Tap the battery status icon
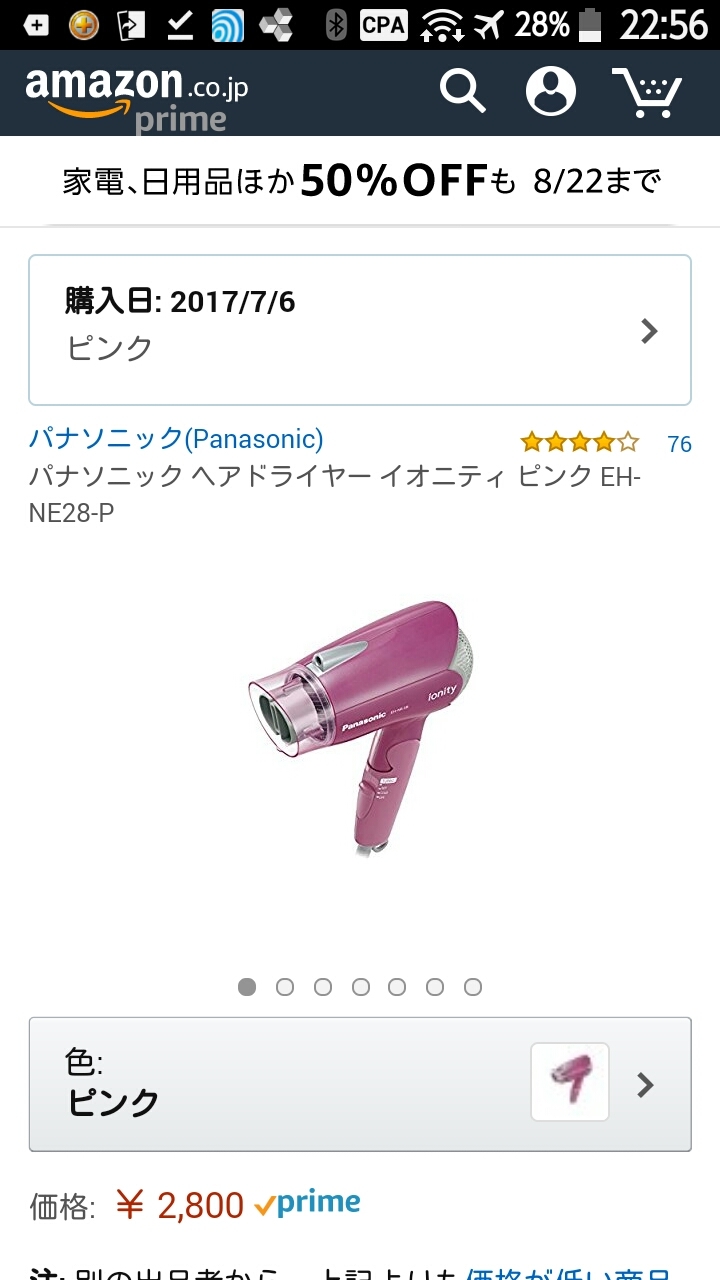The width and height of the screenshot is (720, 1280). pyautogui.click(x=592, y=25)
